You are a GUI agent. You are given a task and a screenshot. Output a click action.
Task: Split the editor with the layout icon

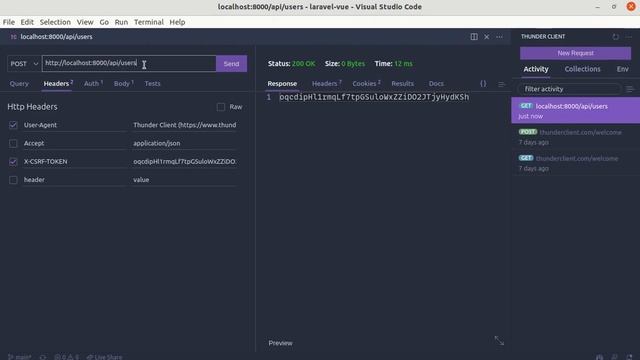pos(474,37)
